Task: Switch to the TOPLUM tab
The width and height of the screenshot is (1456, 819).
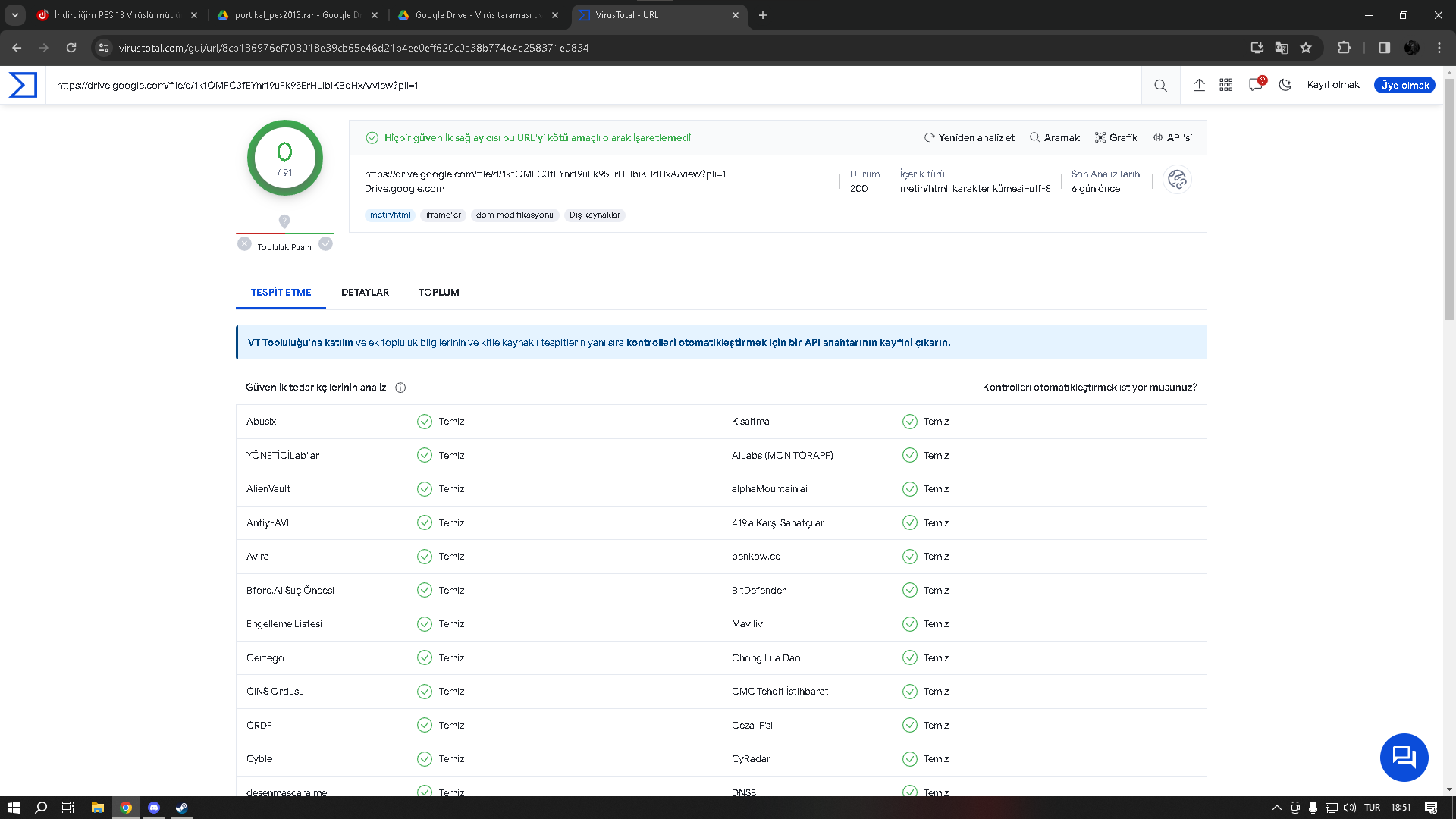Action: [x=438, y=293]
